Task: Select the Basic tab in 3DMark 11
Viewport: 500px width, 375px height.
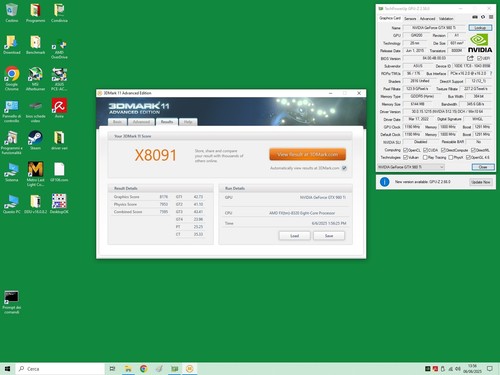Action: [117, 122]
